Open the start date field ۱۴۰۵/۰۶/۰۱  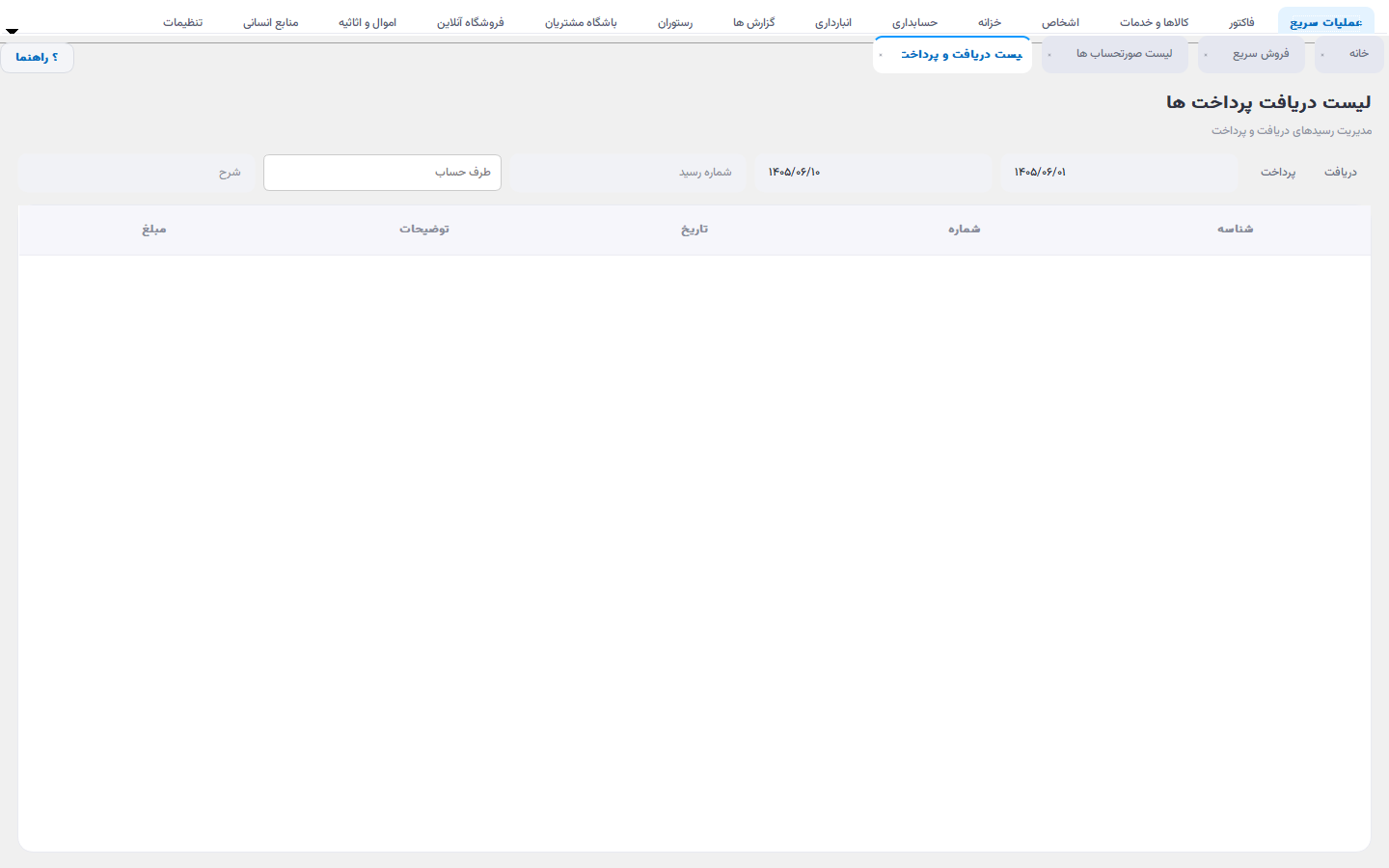[1119, 173]
